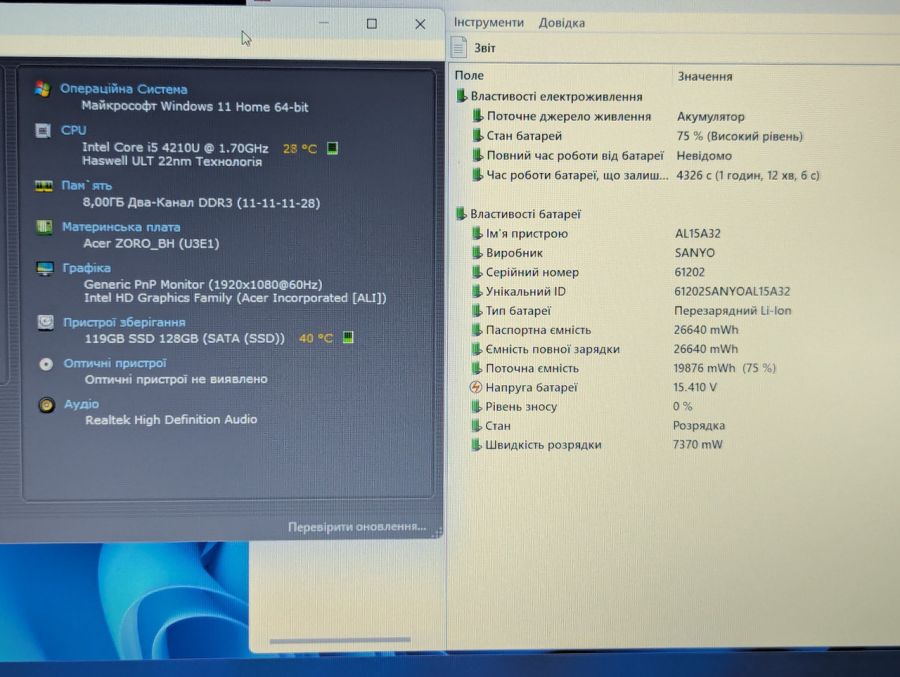The height and width of the screenshot is (677, 900).
Task: Click the hard drive icon by Пристрої зберігання
Action: click(x=45, y=322)
